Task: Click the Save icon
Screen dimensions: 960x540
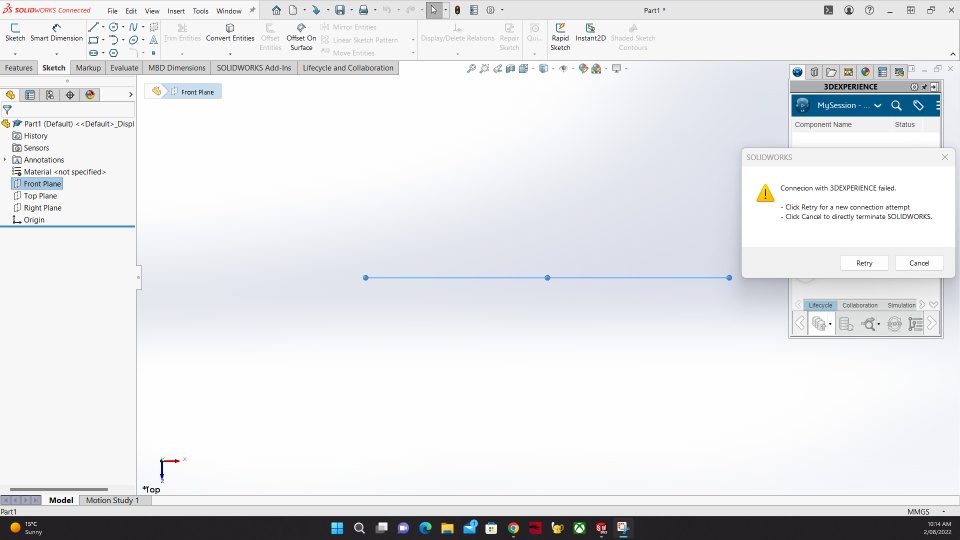Action: (x=340, y=10)
